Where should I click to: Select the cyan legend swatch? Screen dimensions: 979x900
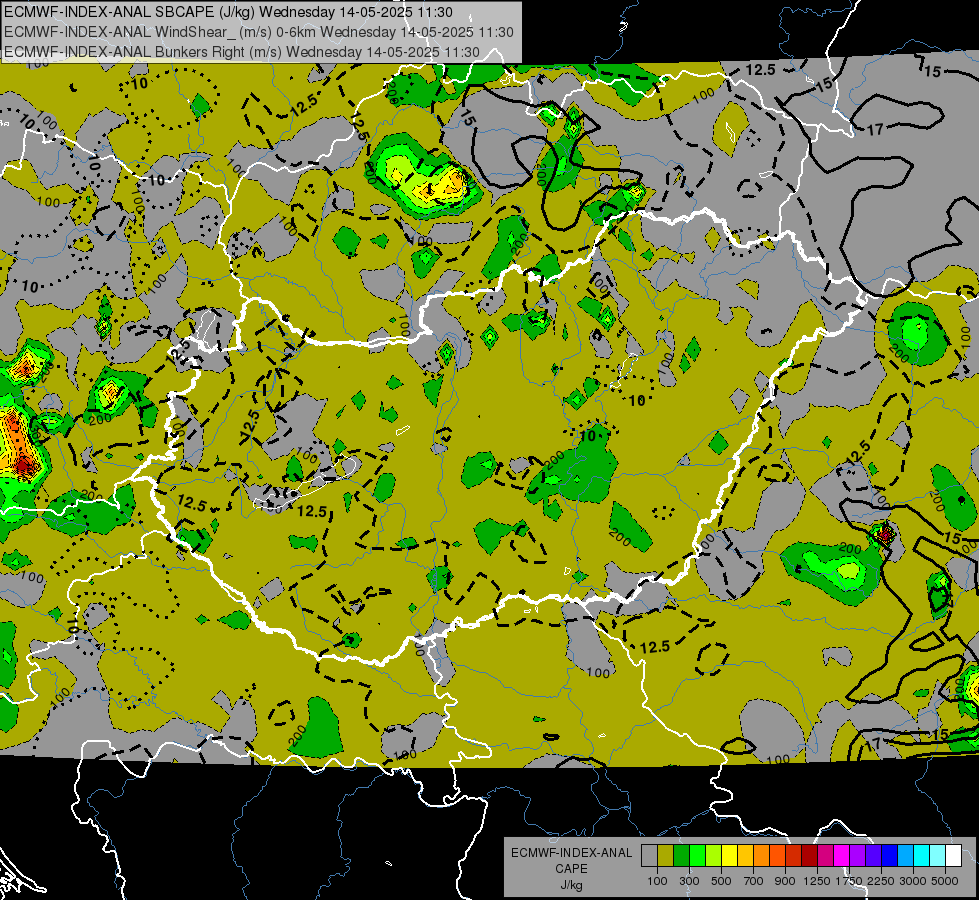[922, 855]
